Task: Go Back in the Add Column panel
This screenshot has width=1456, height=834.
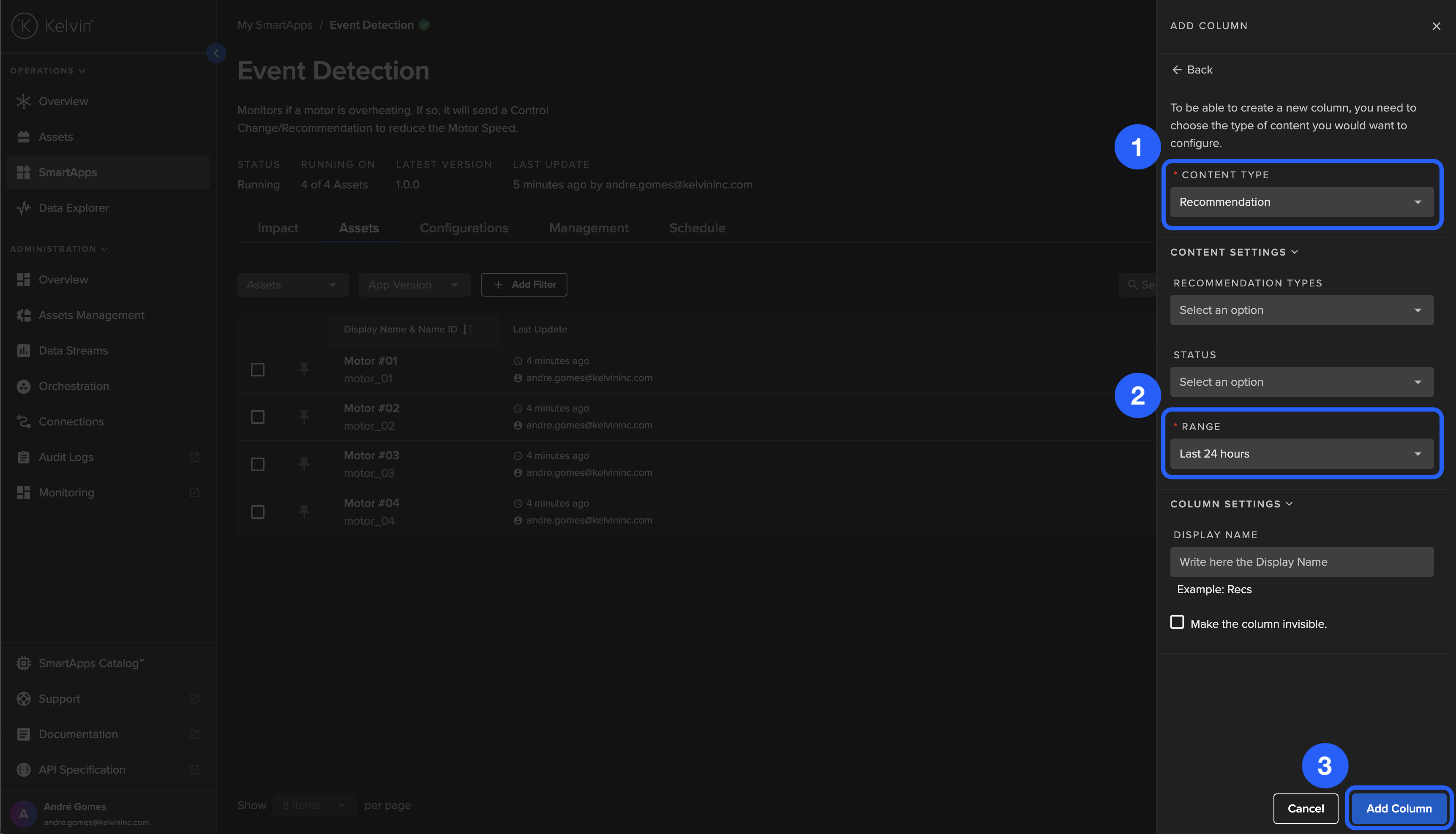Action: 1192,70
